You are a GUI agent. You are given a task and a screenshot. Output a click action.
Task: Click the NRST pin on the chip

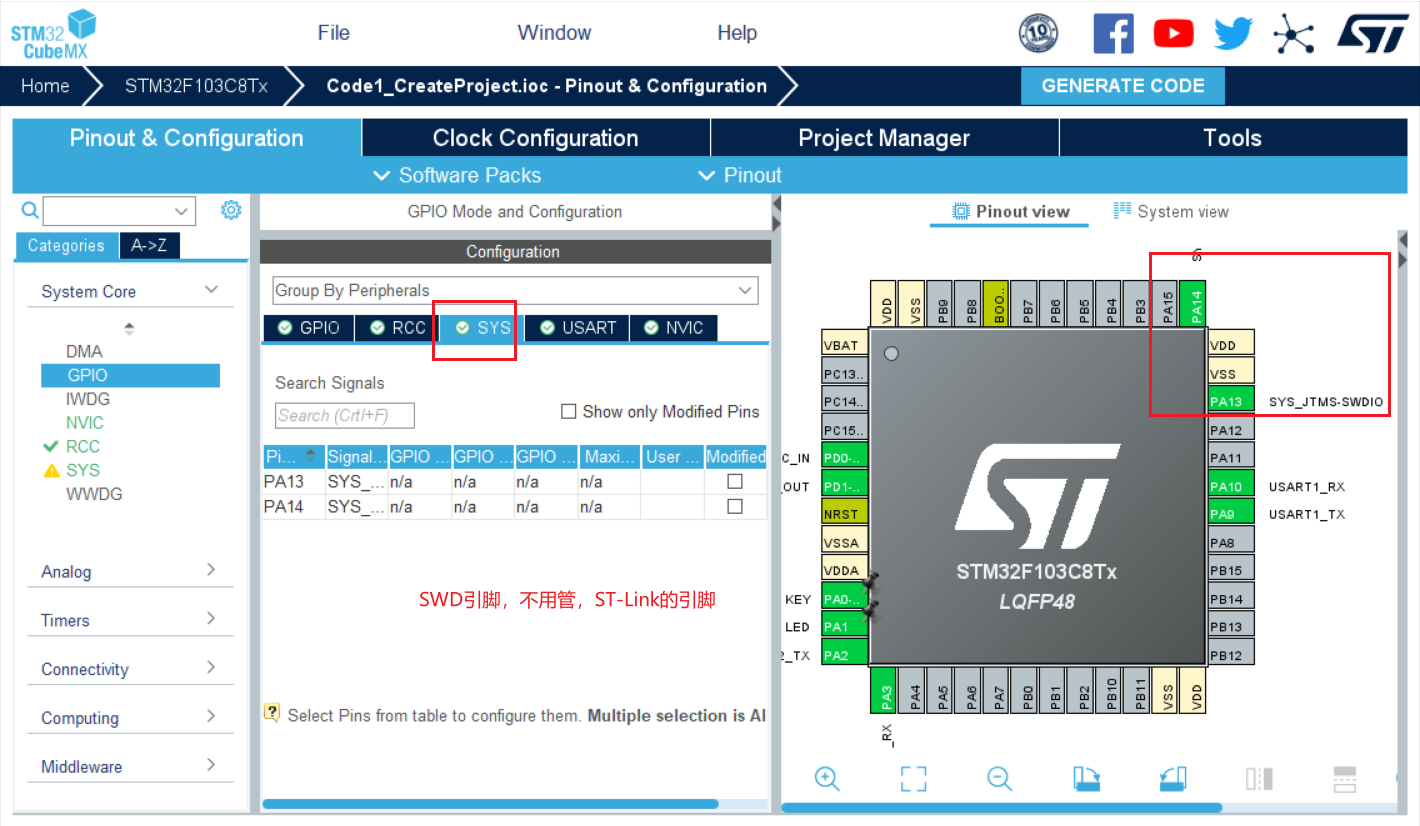click(845, 514)
